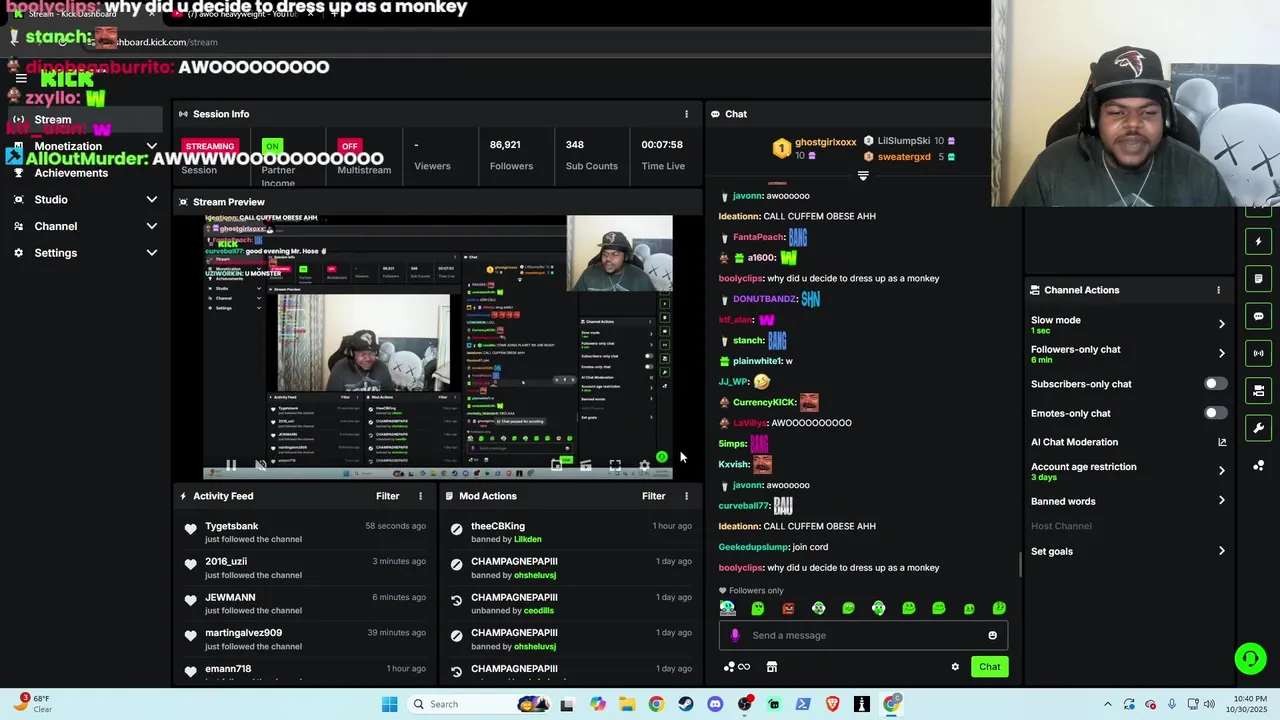Click JEWMANN in Activity Feed
This screenshot has width=1280, height=720.
coord(230,598)
